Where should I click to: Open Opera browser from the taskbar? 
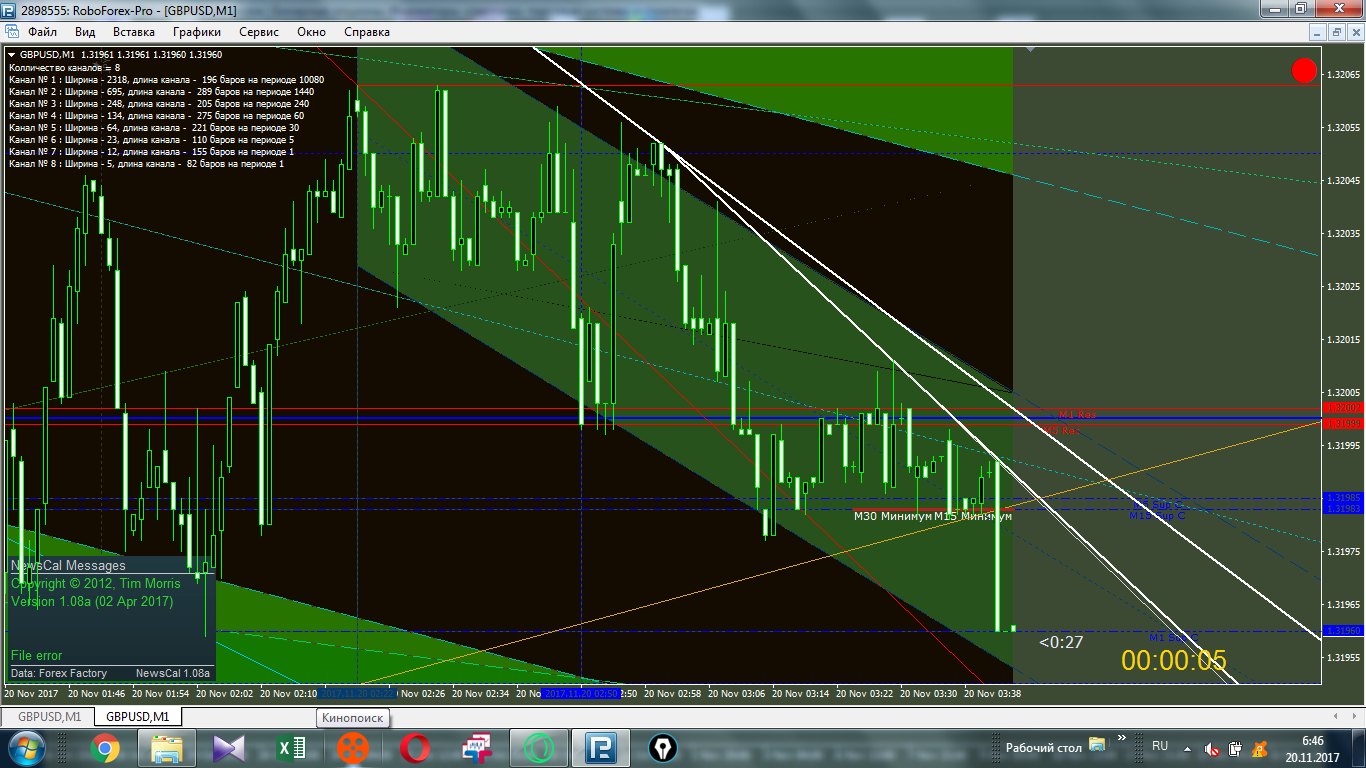click(x=414, y=747)
